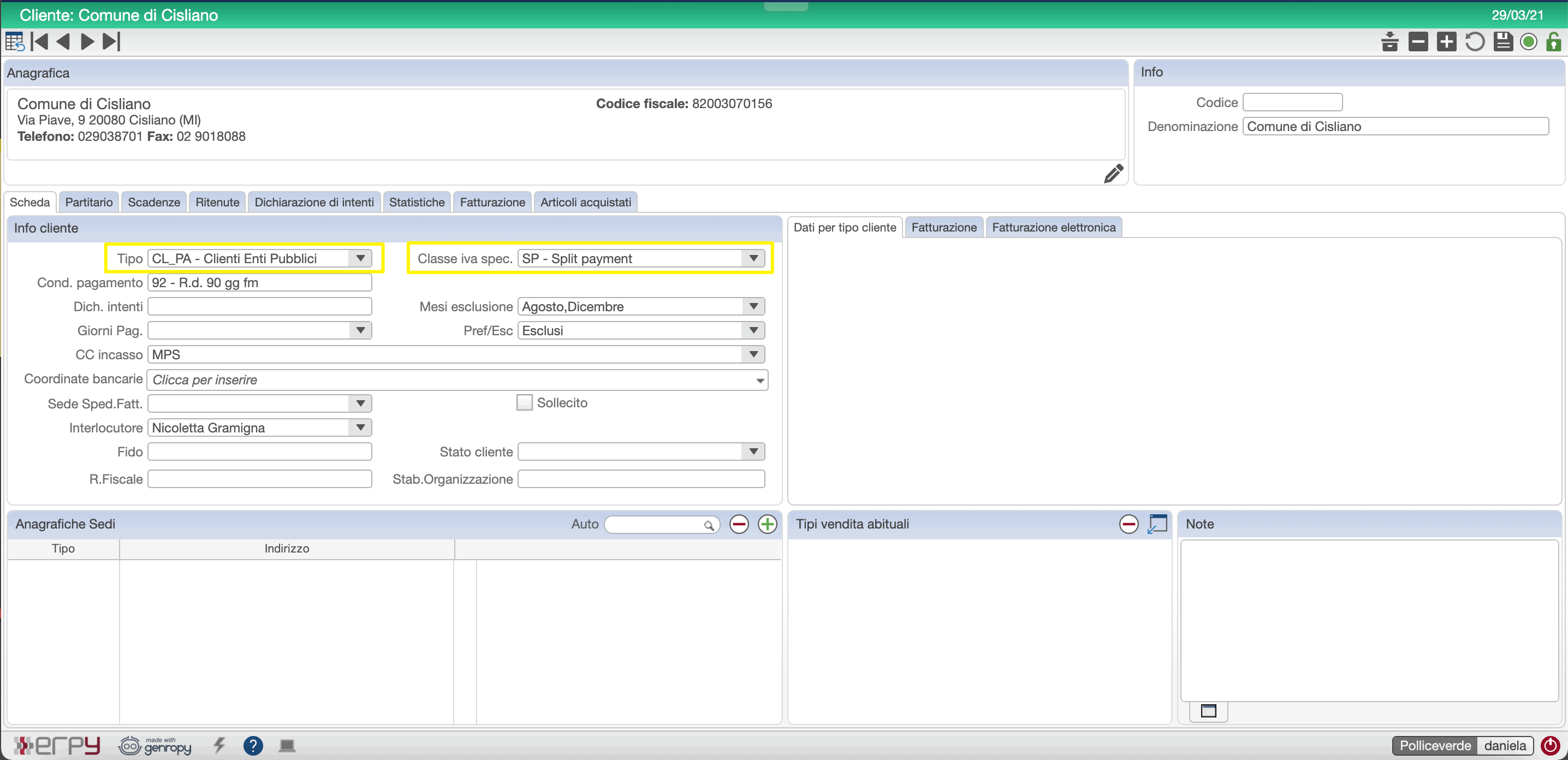This screenshot has height=760, width=1568.
Task: Click the erpy logo
Action: pos(57,745)
